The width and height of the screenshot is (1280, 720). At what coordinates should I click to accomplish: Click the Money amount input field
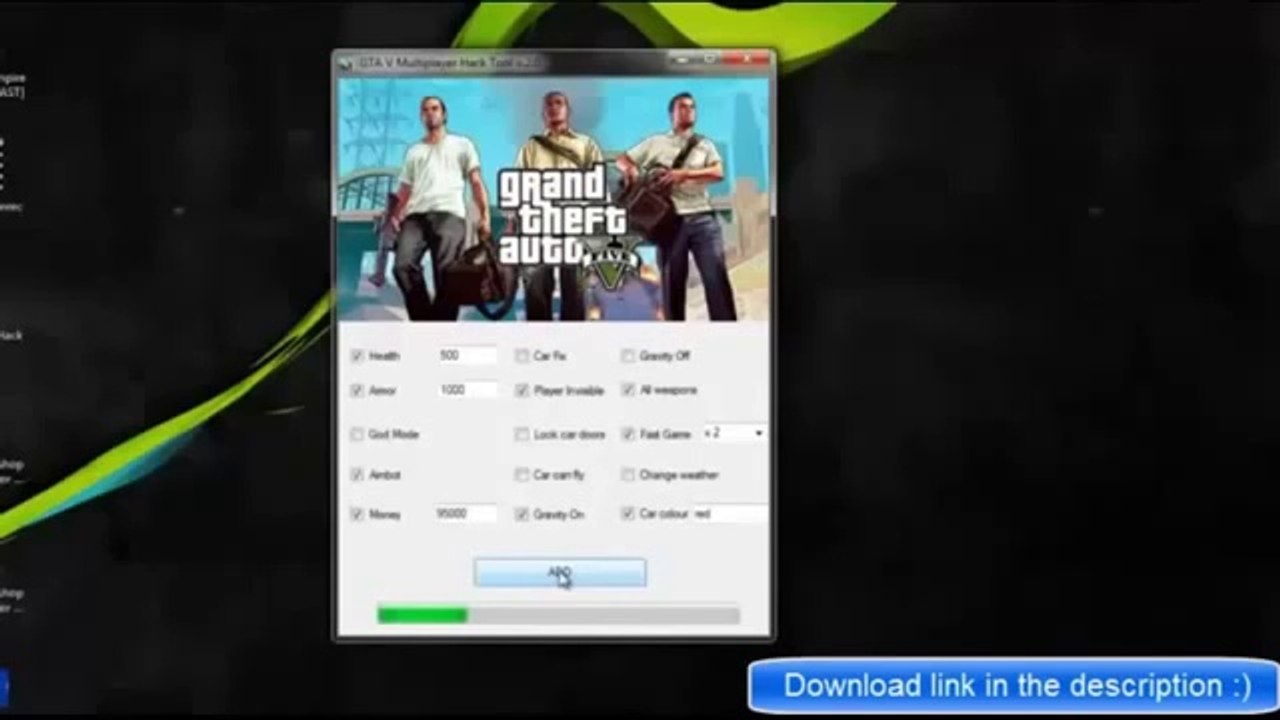(465, 513)
